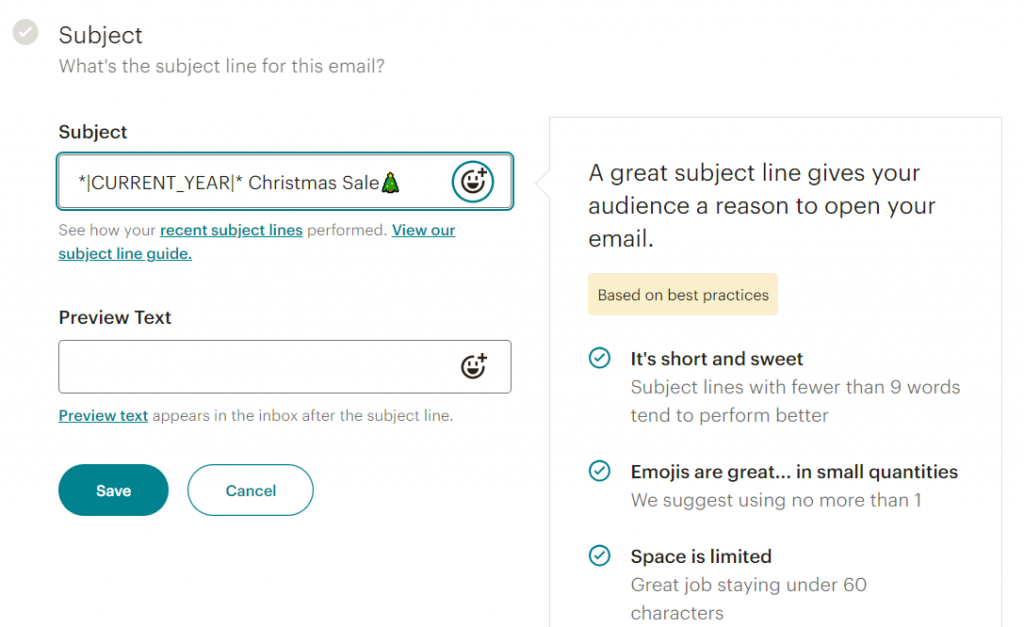The width and height of the screenshot is (1024, 627).
Task: Click the green checkmark next to short and sweet
Action: coord(600,357)
